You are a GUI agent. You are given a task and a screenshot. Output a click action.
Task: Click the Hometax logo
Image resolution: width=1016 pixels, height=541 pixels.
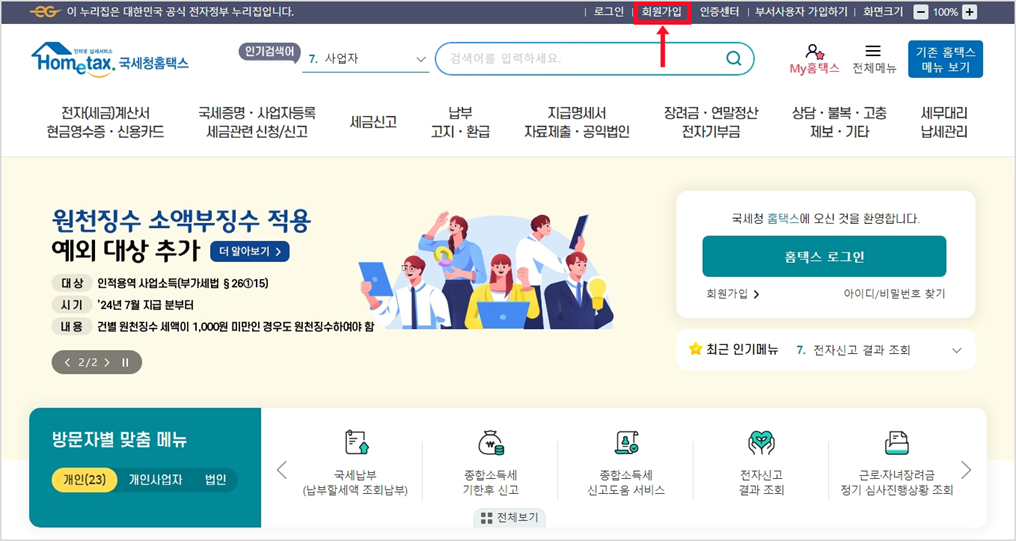click(x=110, y=60)
